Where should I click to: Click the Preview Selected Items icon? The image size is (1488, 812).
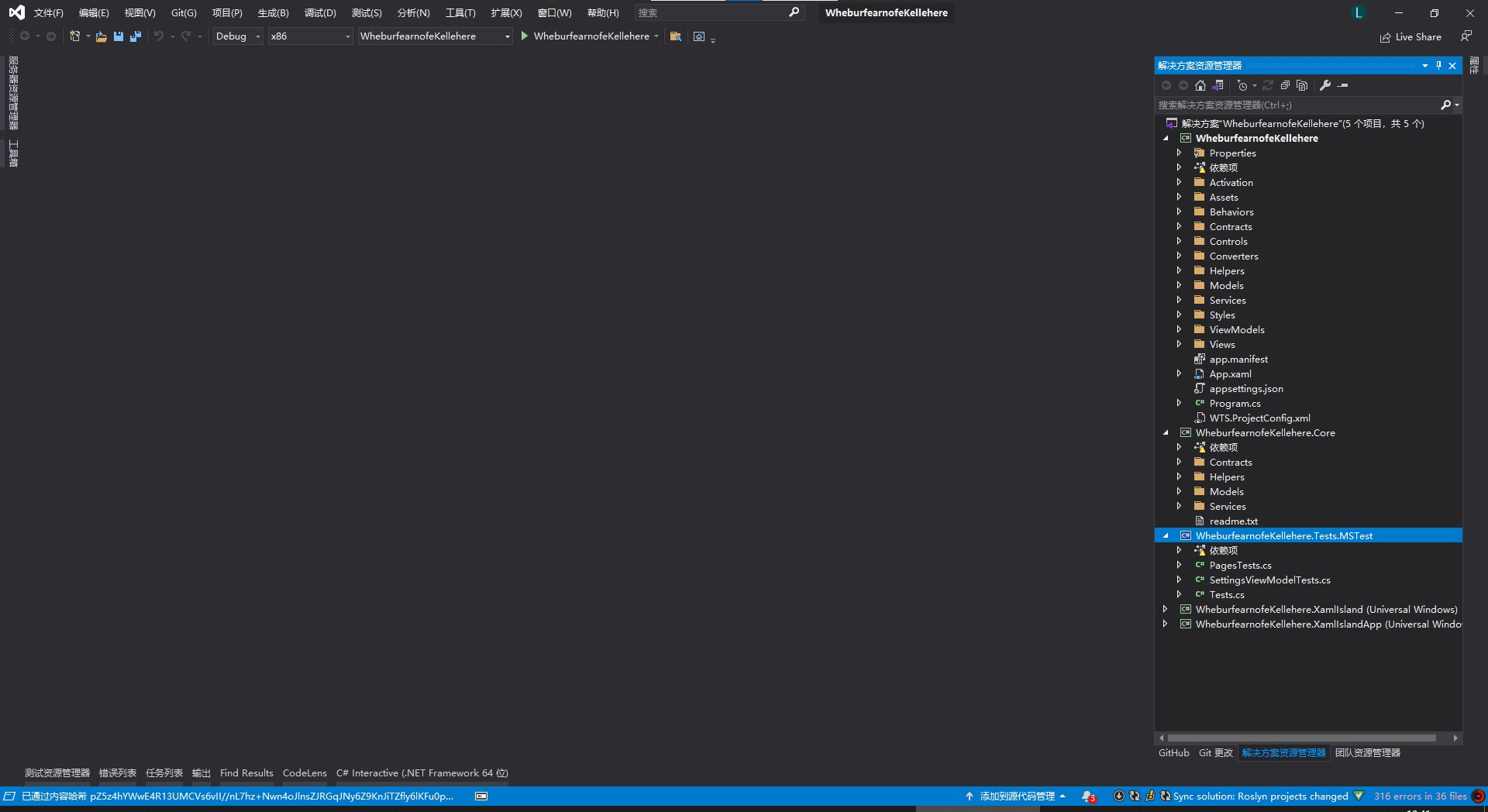coord(1343,85)
